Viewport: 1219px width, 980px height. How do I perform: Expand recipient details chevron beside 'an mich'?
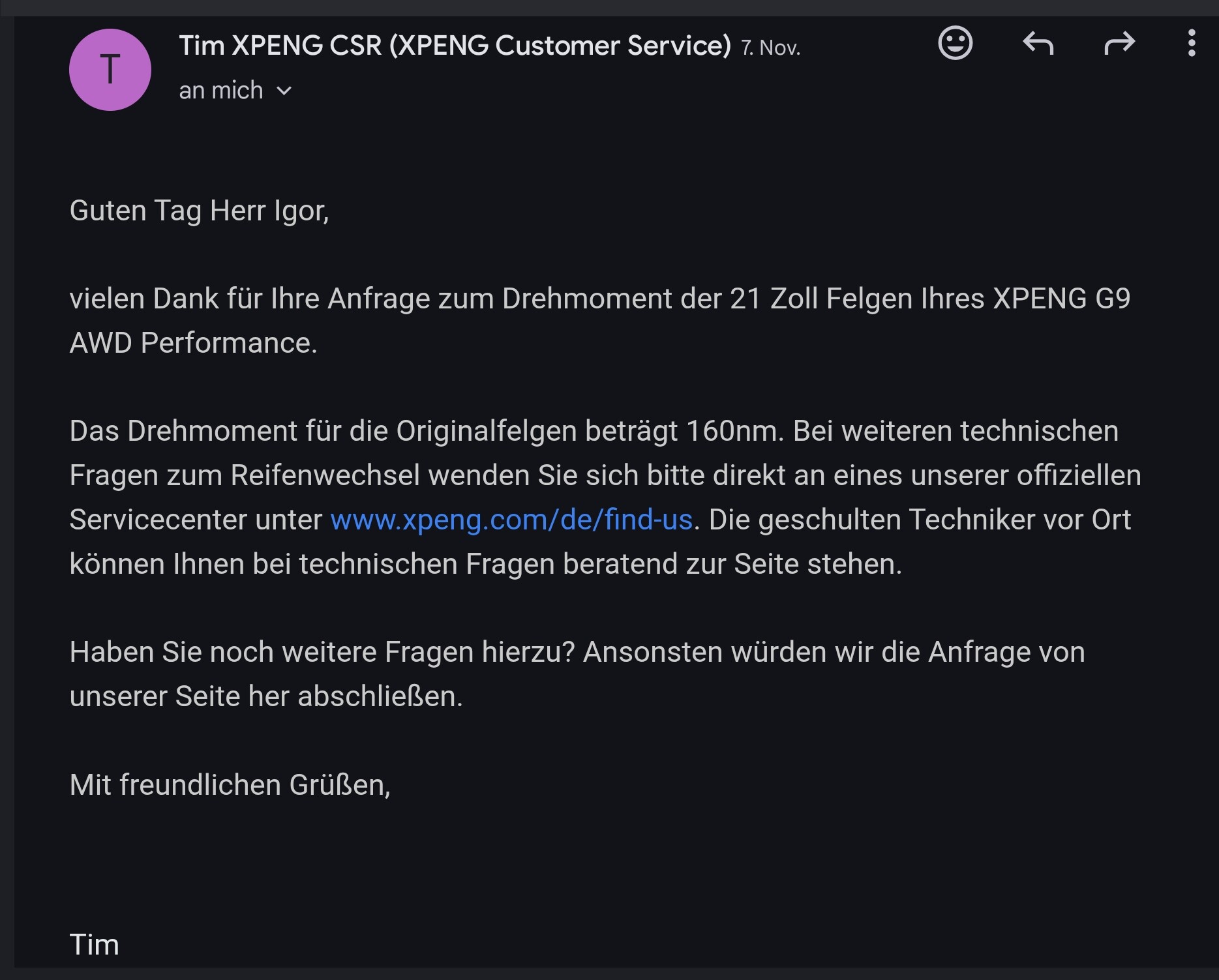284,91
